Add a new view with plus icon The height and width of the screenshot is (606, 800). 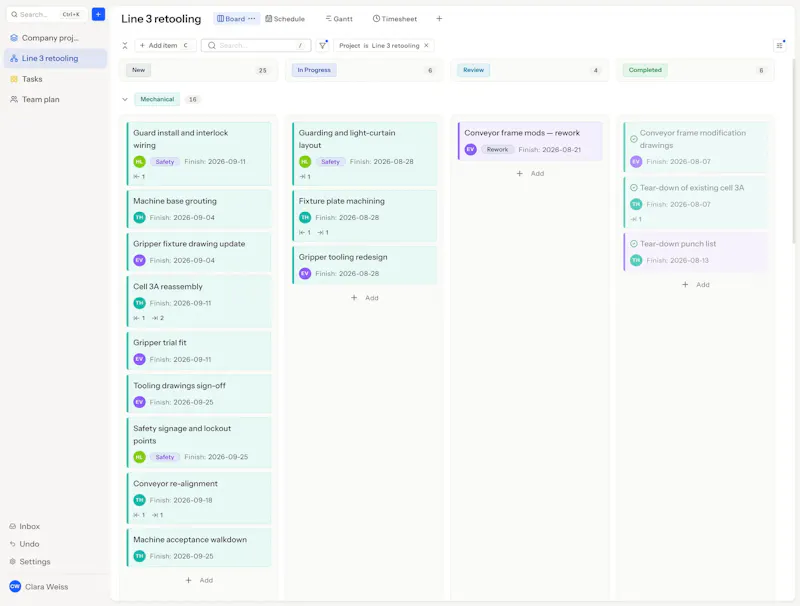pos(439,18)
